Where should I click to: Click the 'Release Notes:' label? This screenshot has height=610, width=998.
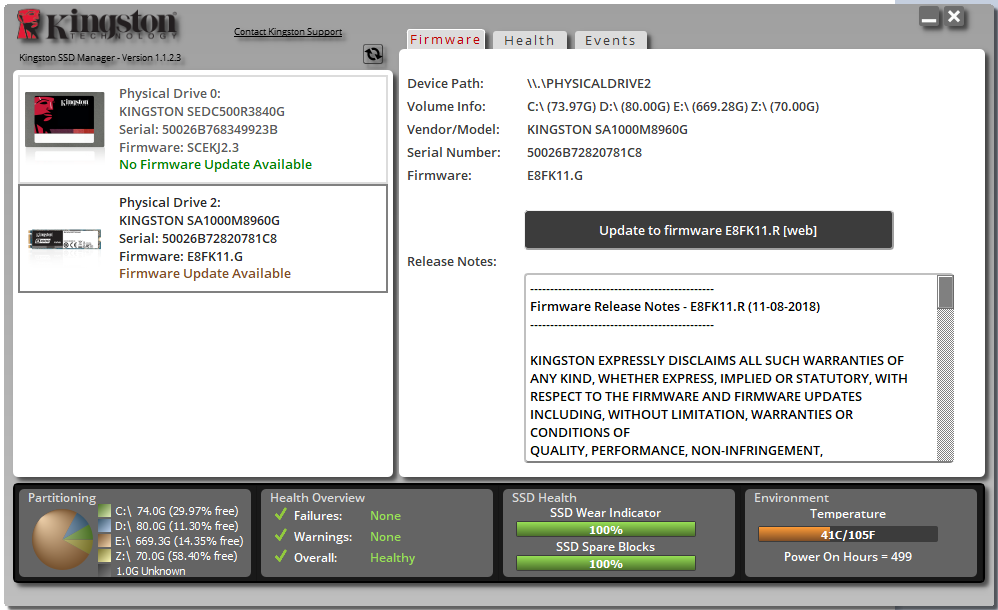click(x=452, y=261)
